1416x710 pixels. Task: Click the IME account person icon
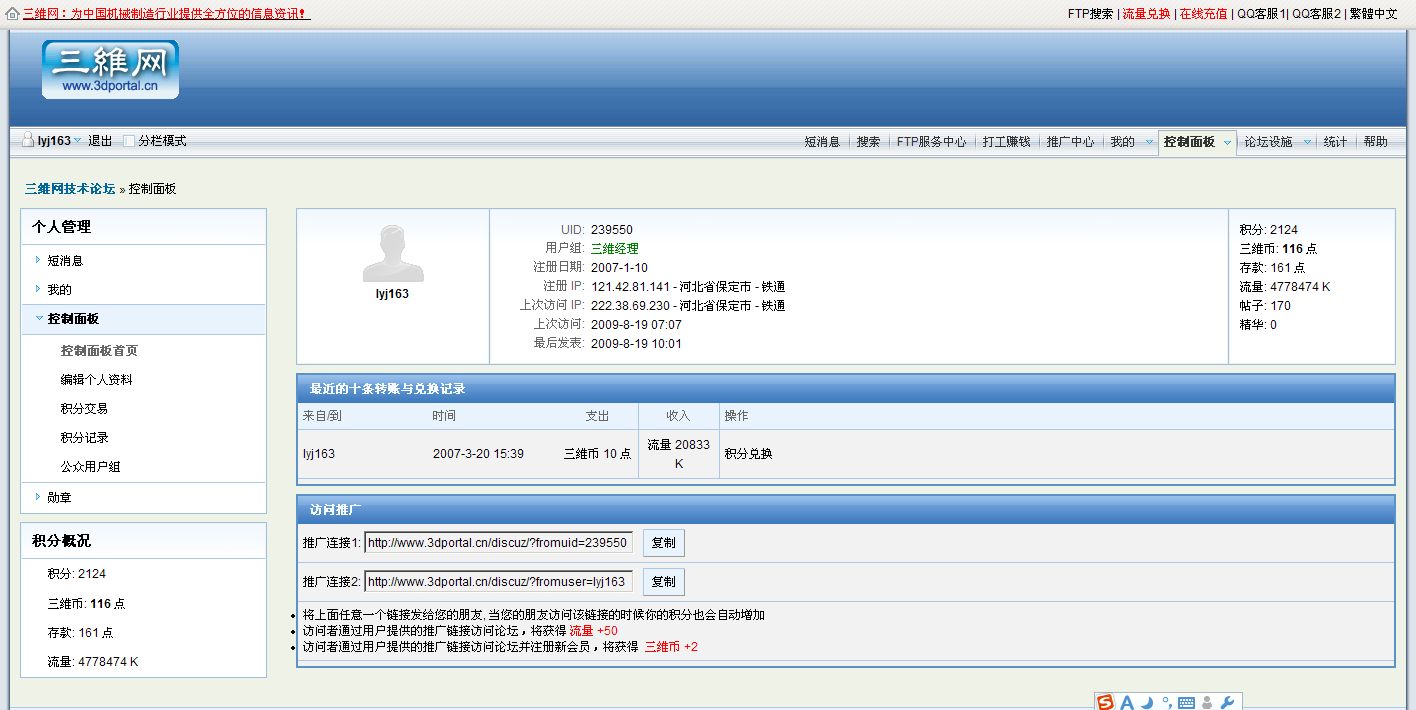pos(1207,702)
